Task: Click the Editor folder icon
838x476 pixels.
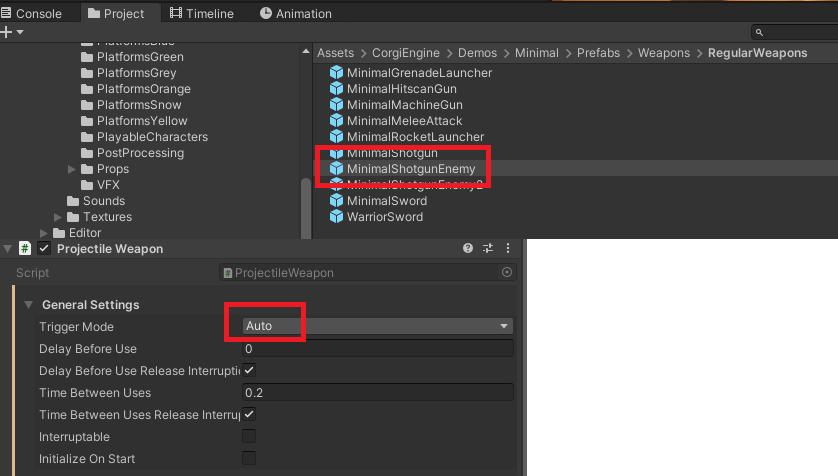Action: coord(59,233)
